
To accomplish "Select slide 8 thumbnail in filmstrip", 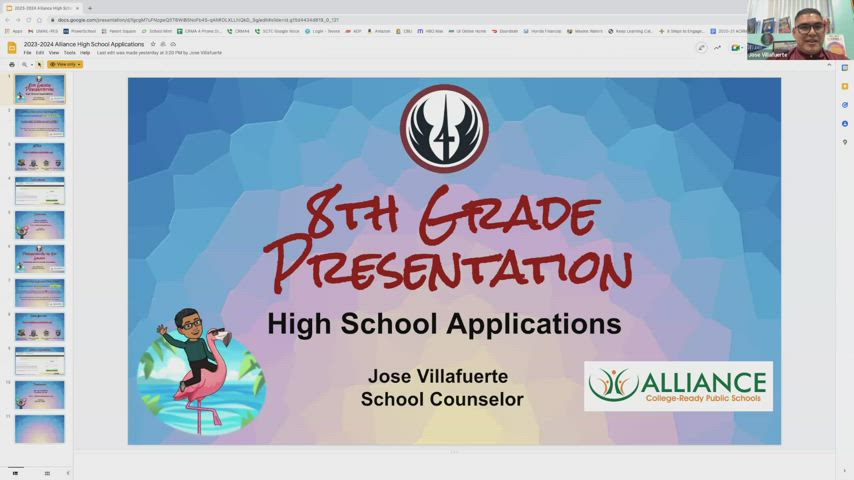I will [40, 327].
